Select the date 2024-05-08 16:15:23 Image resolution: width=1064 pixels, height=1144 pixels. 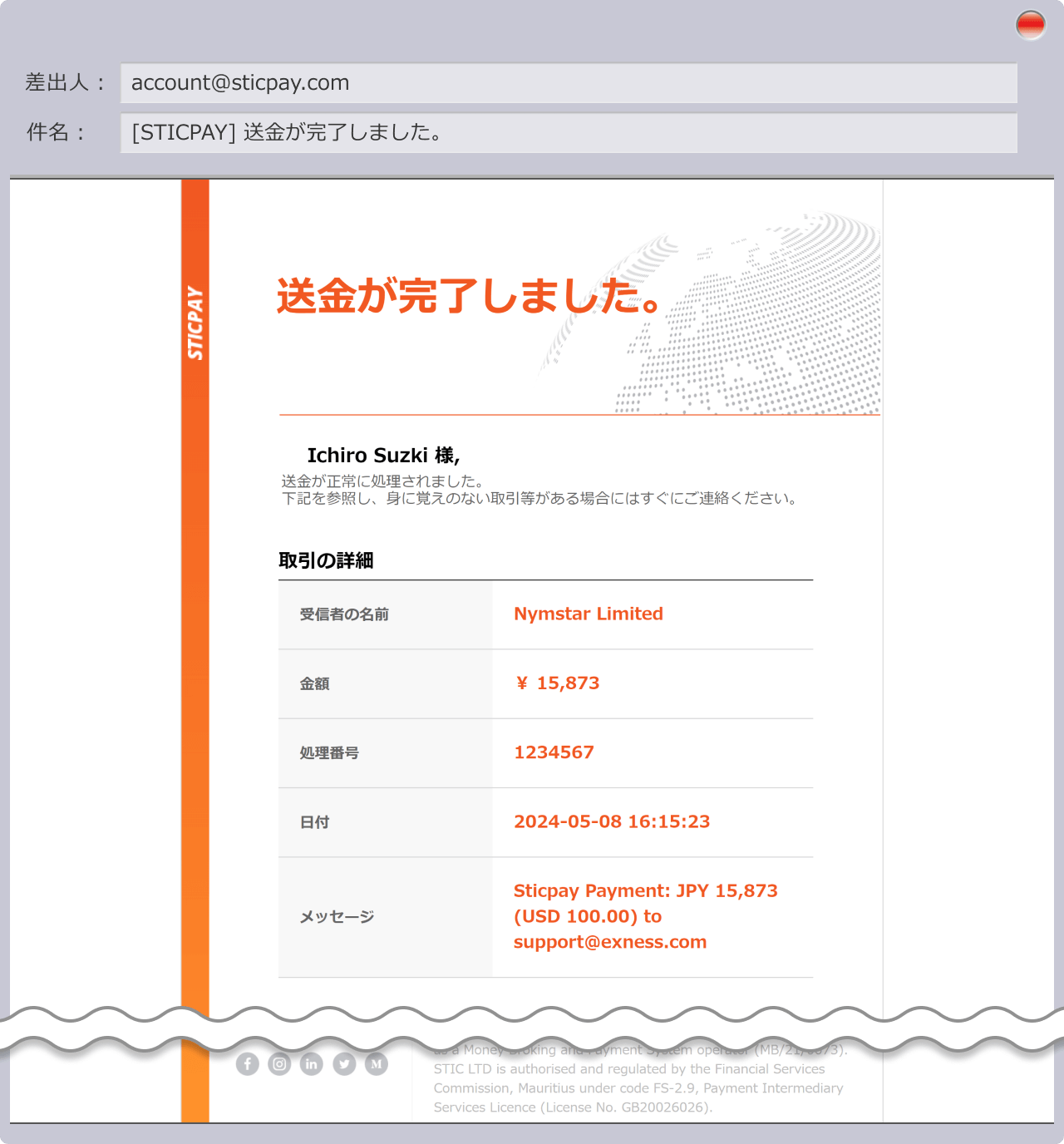pyautogui.click(x=612, y=821)
